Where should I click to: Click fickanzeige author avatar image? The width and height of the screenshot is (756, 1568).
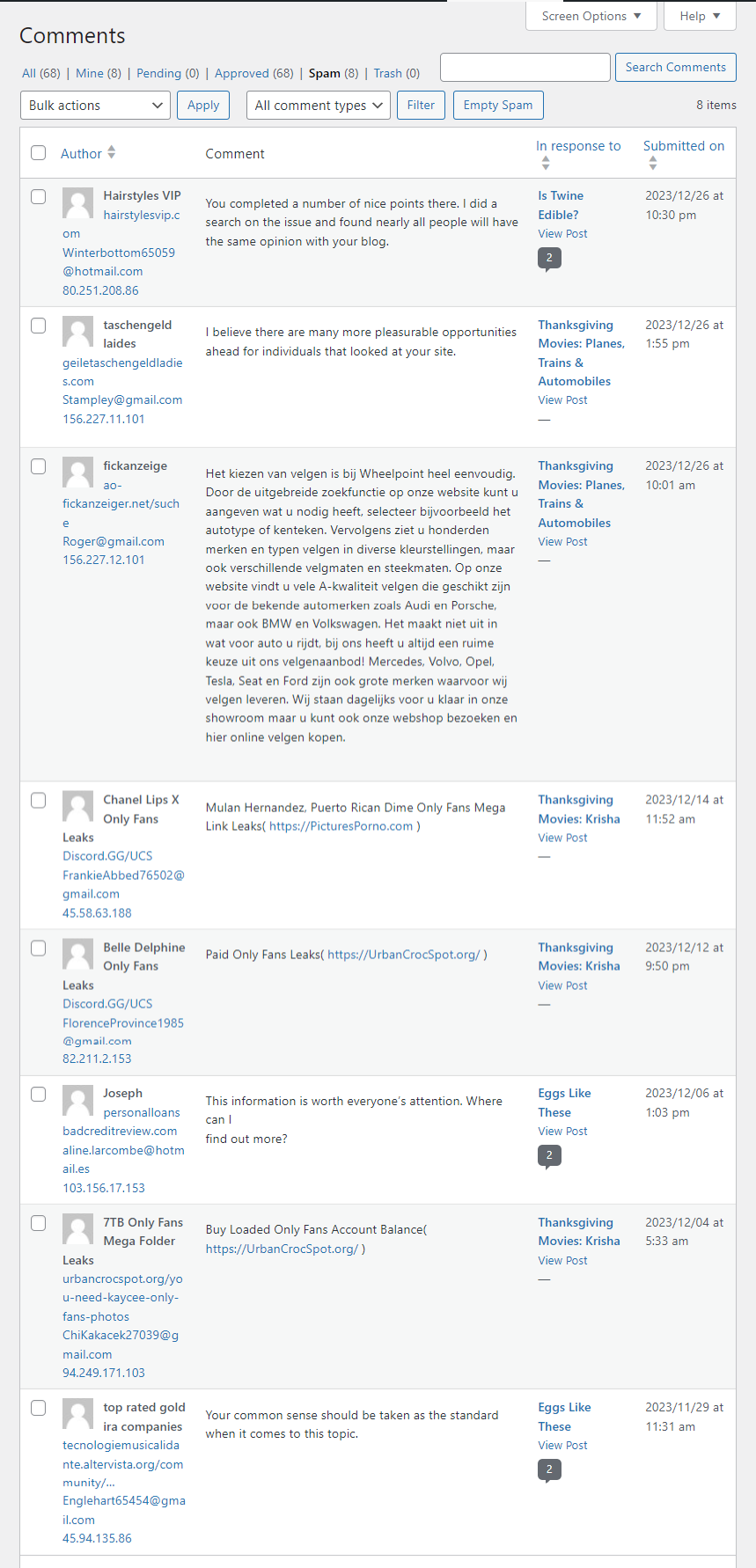point(78,473)
